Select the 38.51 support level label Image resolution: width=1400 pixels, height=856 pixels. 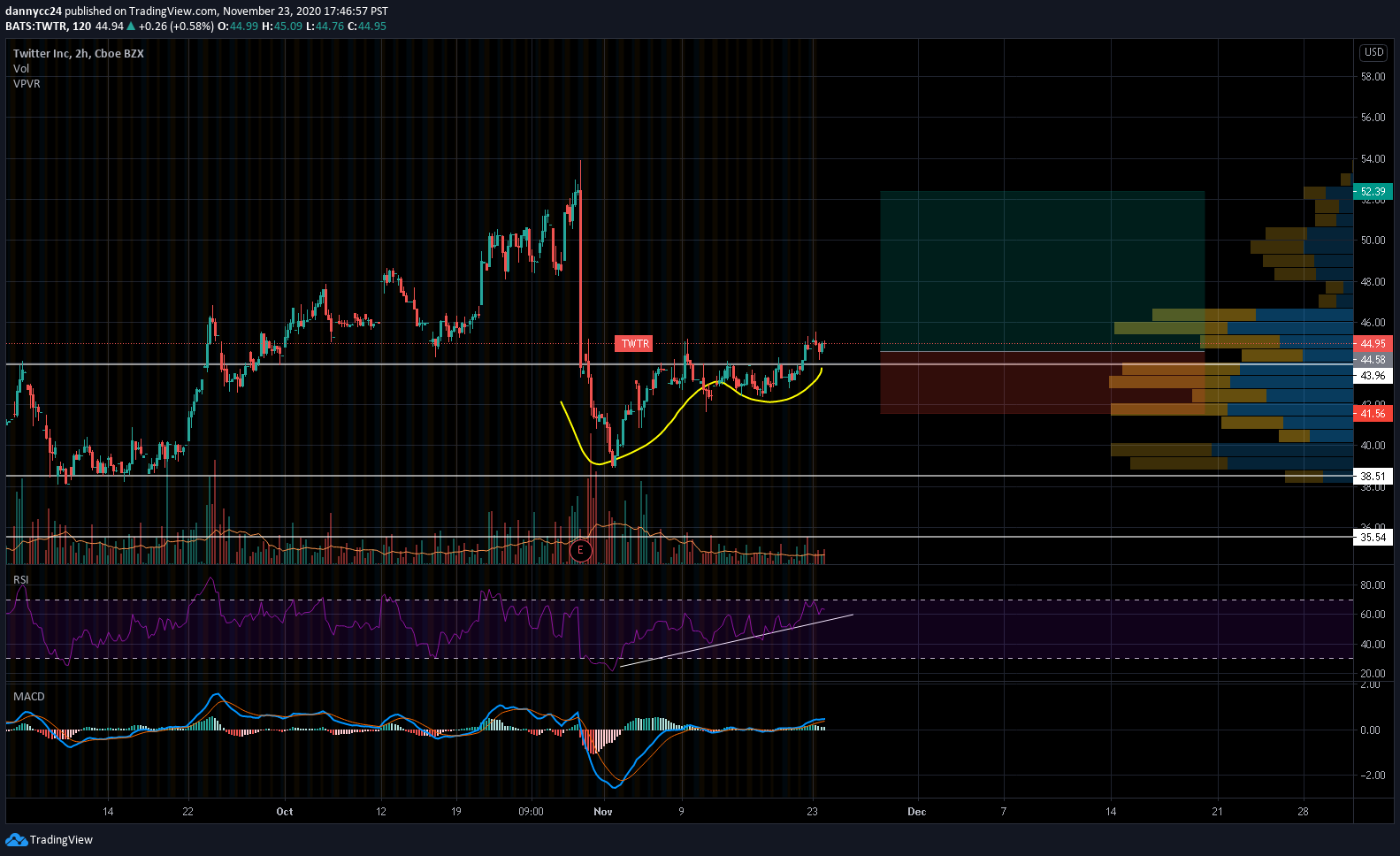click(1373, 476)
